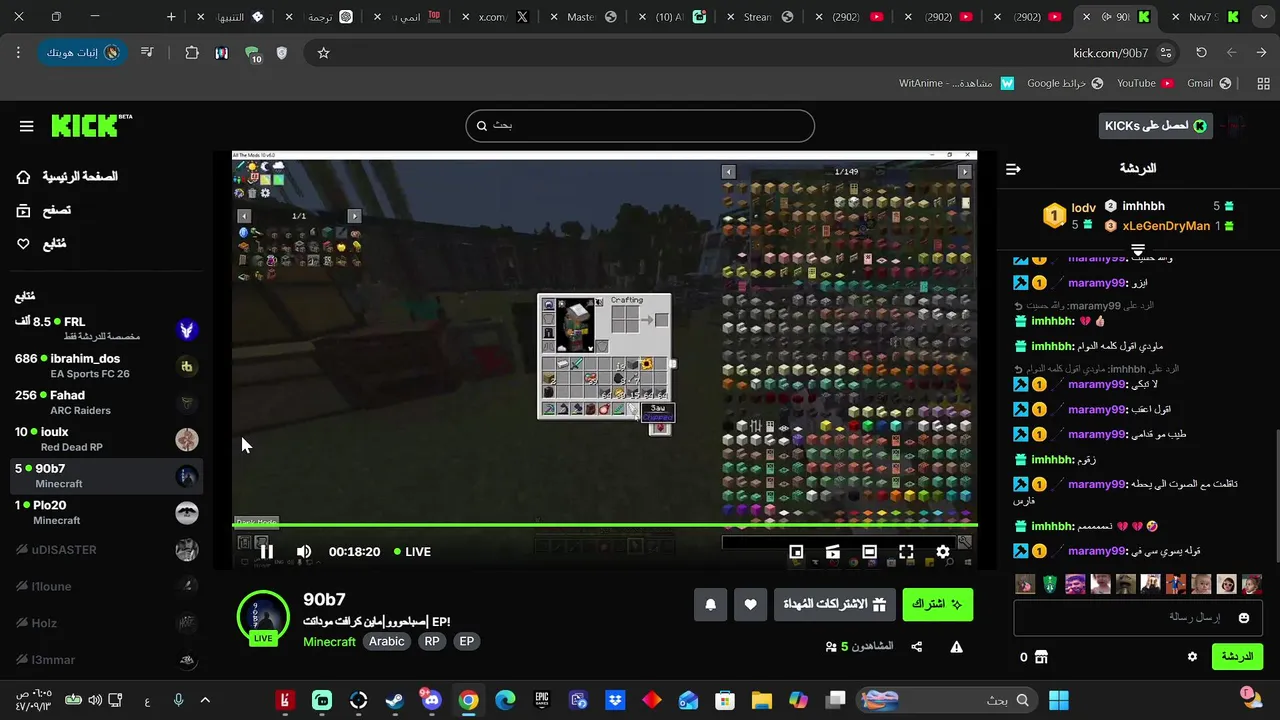The height and width of the screenshot is (720, 1280).
Task: Switch to the Stream browser tab
Action: pyautogui.click(x=757, y=17)
